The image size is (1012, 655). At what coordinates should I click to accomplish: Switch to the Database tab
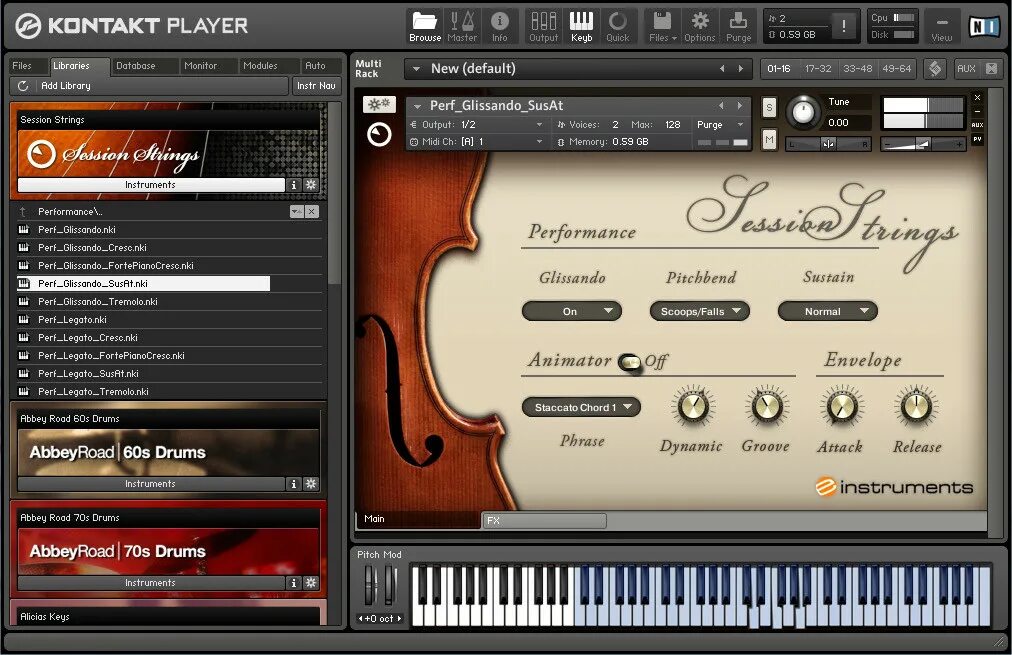pos(136,66)
